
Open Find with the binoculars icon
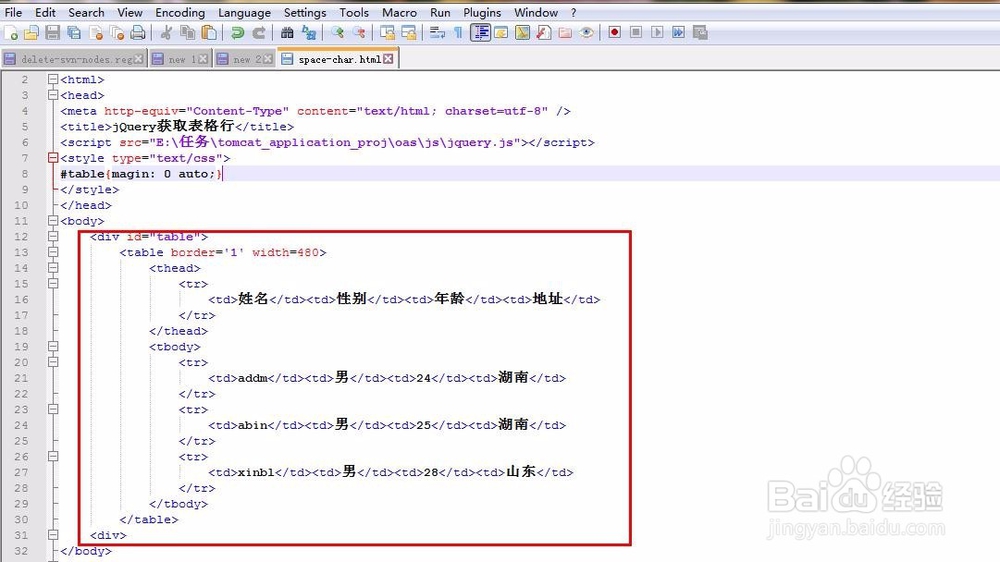287,33
